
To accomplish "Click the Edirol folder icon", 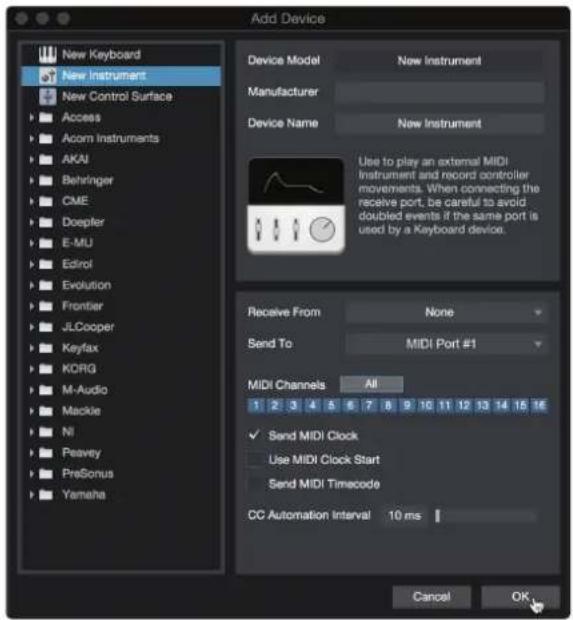I will click(x=46, y=264).
